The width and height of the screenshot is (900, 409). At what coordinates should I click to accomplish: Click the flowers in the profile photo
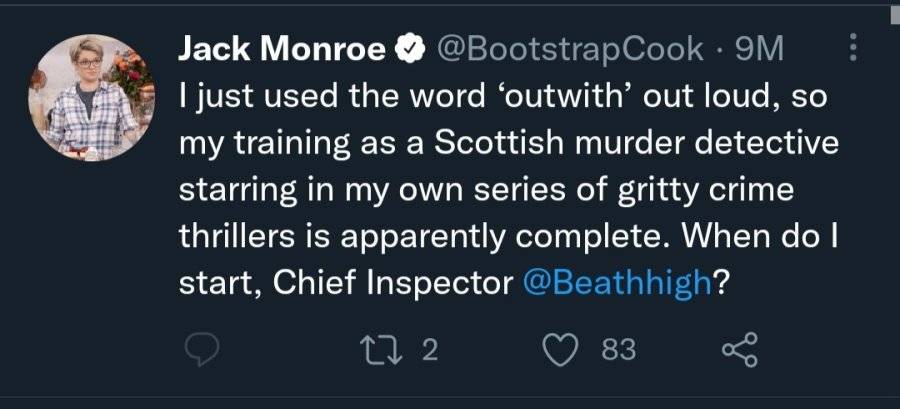pos(132,73)
